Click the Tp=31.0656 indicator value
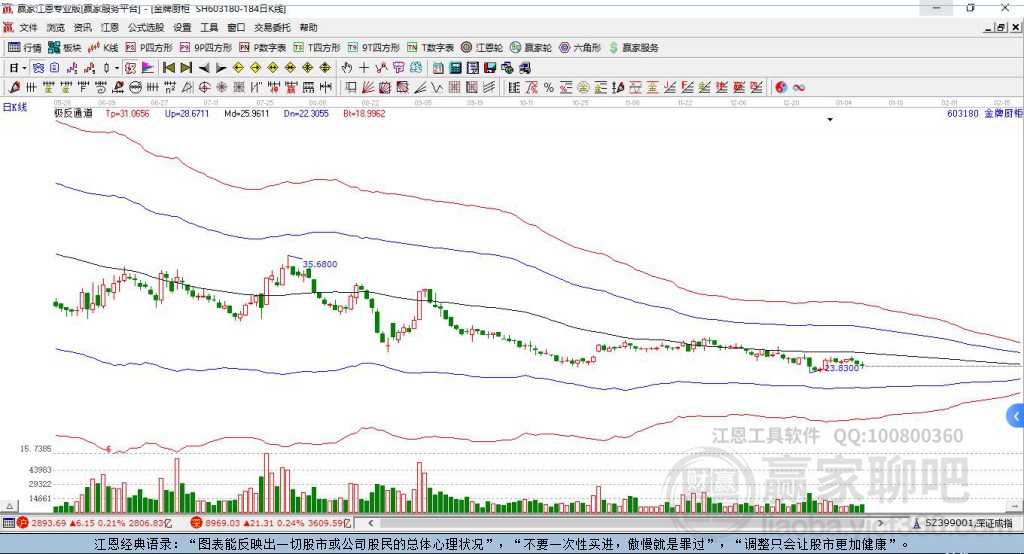This screenshot has height=554, width=1024. tap(127, 113)
